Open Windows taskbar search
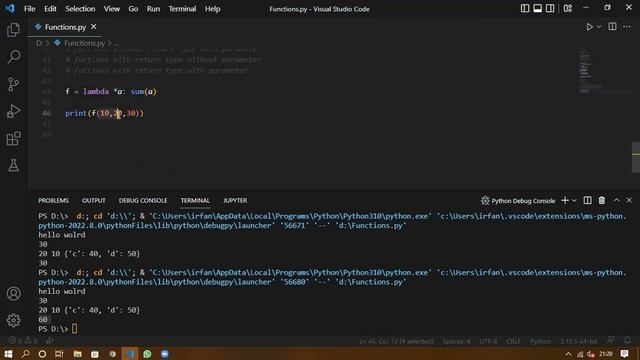This screenshot has width=640, height=360. pyautogui.click(x=25, y=353)
